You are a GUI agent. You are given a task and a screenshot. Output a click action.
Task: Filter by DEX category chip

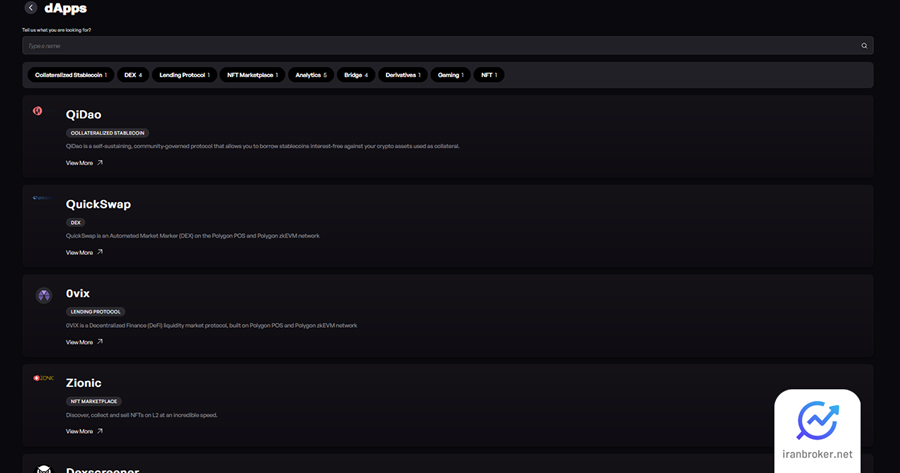click(133, 75)
